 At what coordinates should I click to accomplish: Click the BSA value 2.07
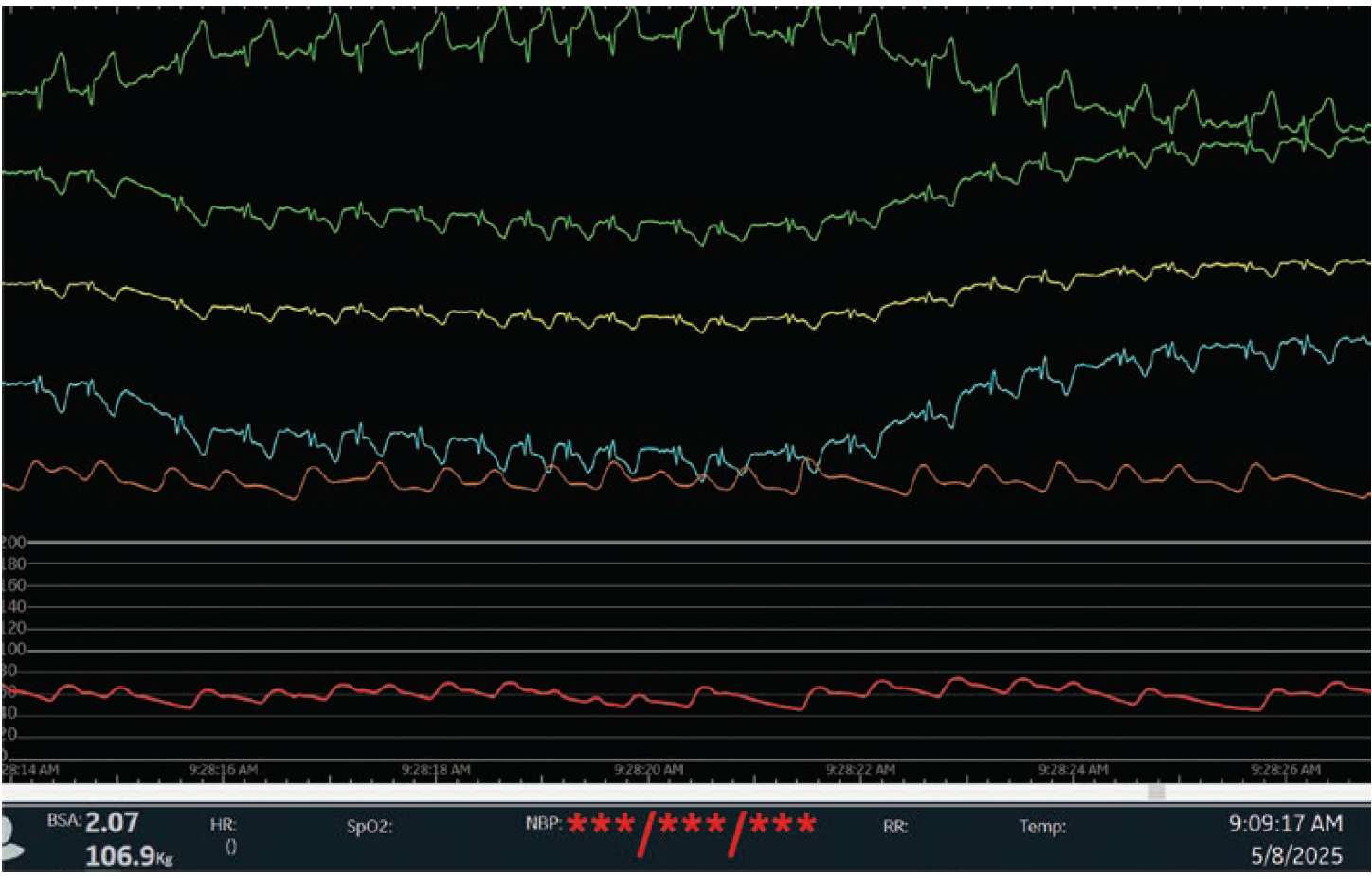(x=112, y=822)
